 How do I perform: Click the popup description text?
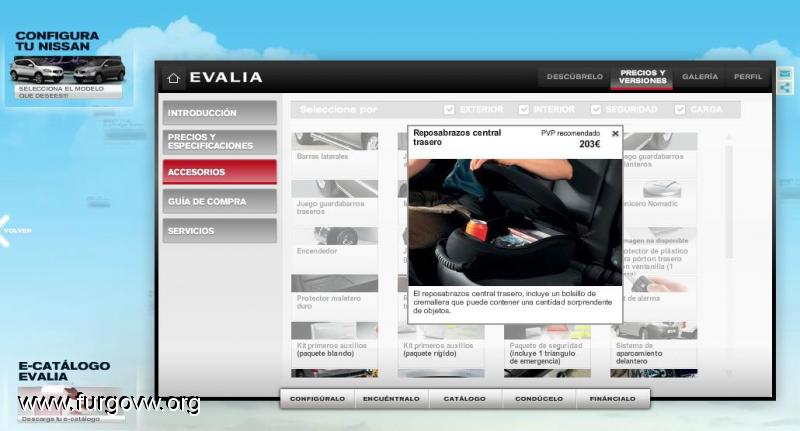pyautogui.click(x=512, y=302)
